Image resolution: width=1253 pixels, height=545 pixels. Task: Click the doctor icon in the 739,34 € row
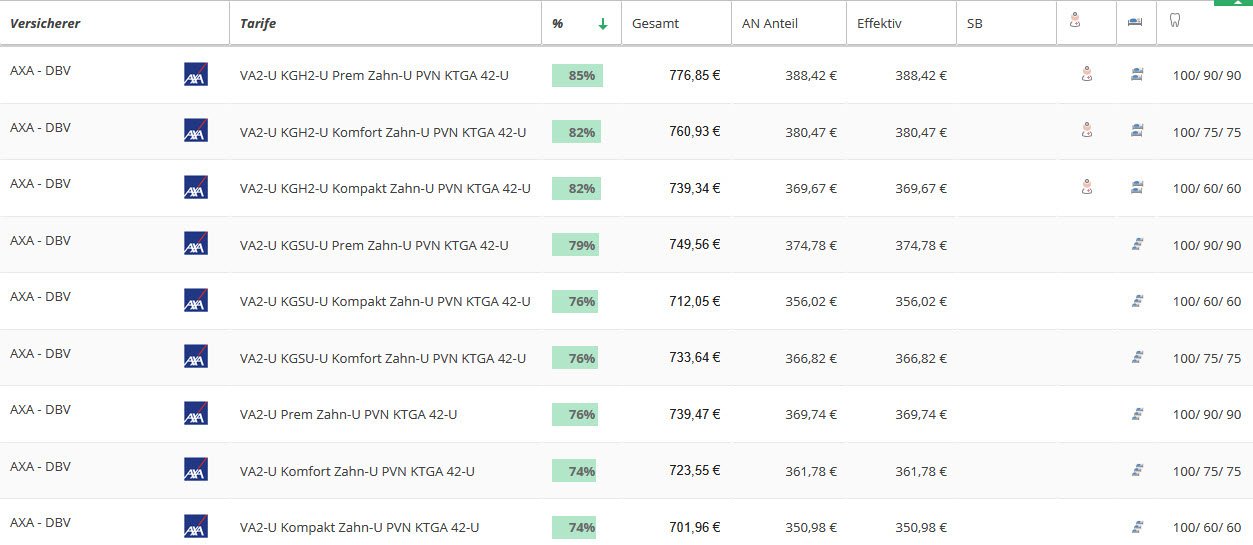[x=1086, y=186]
